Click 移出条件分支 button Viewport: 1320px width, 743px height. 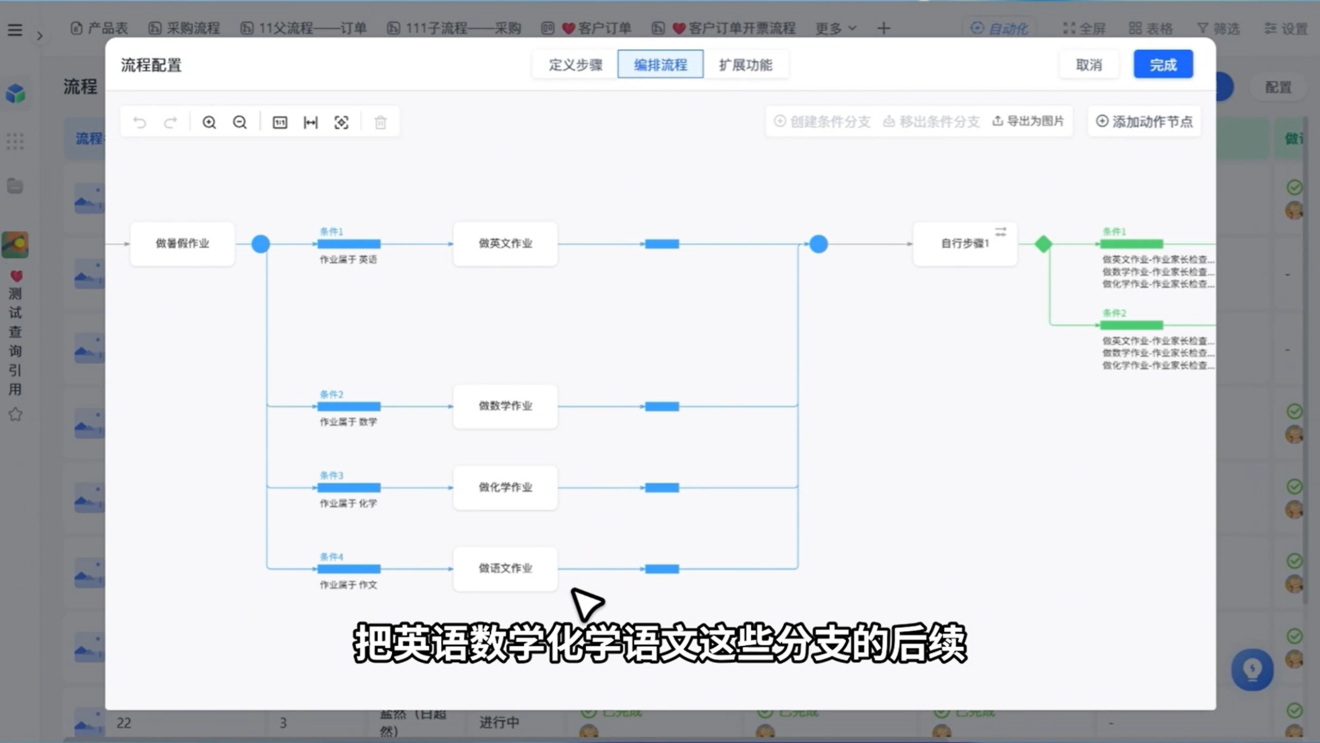[x=931, y=121]
